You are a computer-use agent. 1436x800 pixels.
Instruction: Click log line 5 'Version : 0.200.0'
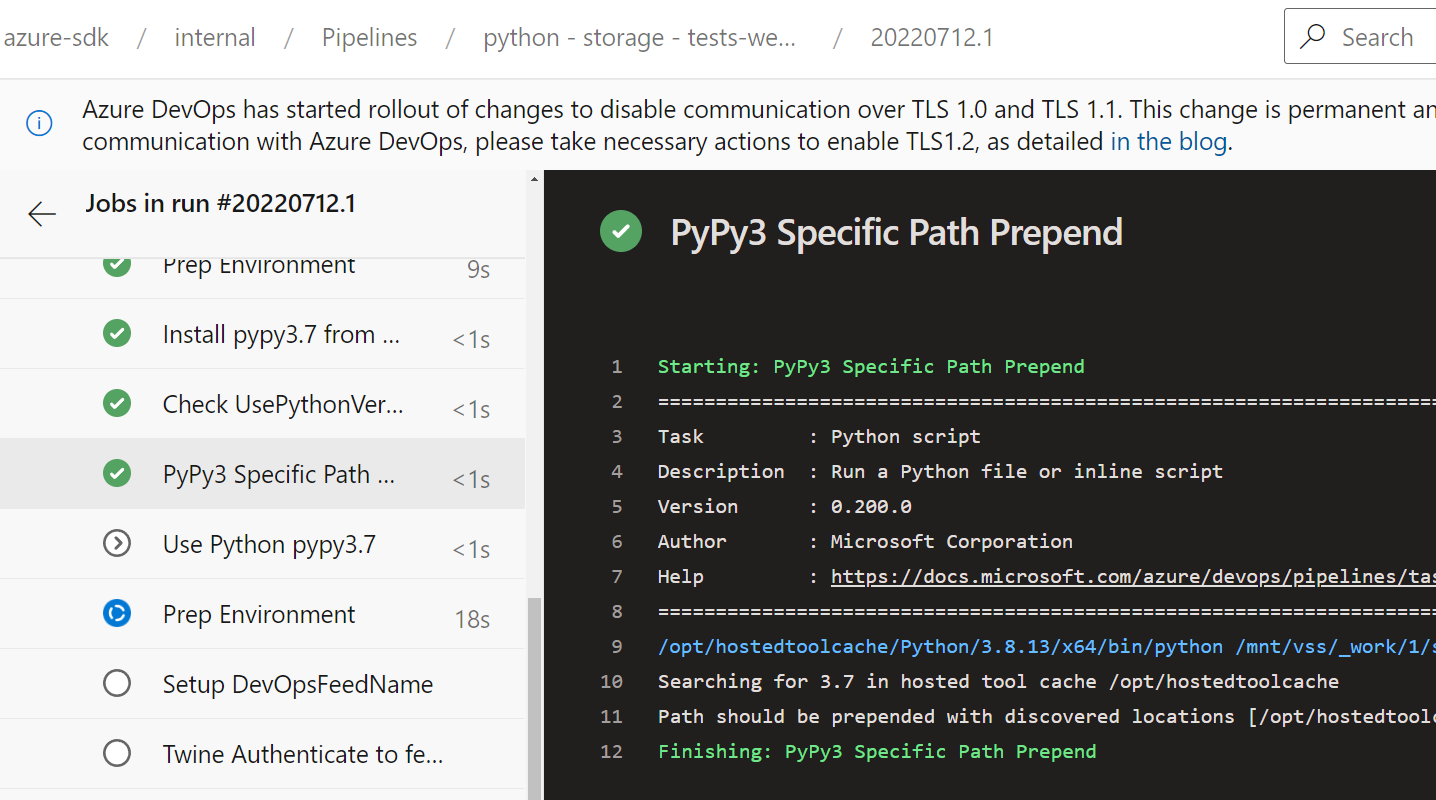pyautogui.click(x=785, y=506)
